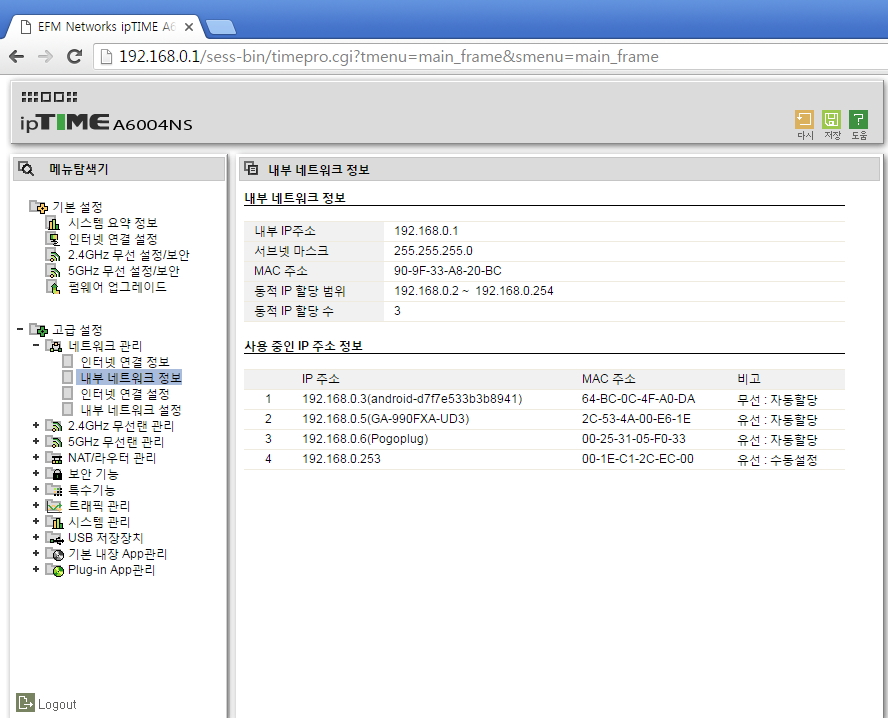Click the MAC address 2C-53-4A-00-E6-1E
The width and height of the screenshot is (888, 718).
(636, 419)
